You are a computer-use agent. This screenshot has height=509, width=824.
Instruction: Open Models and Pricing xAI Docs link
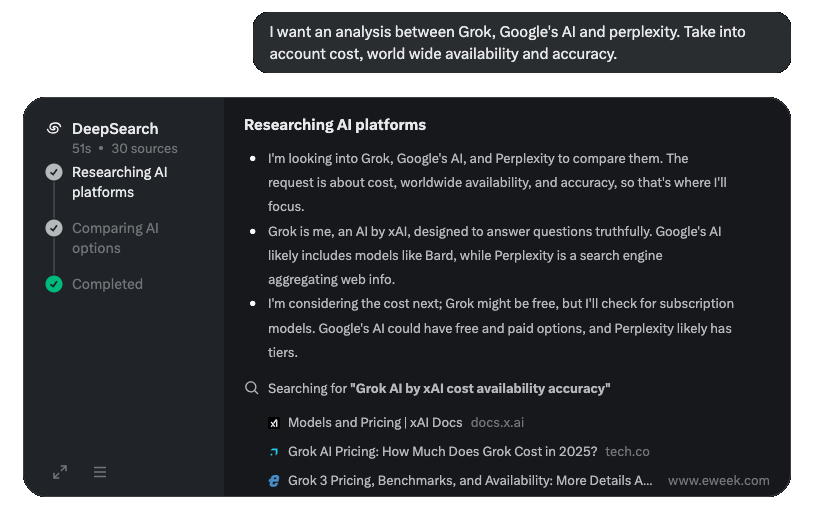click(x=375, y=422)
